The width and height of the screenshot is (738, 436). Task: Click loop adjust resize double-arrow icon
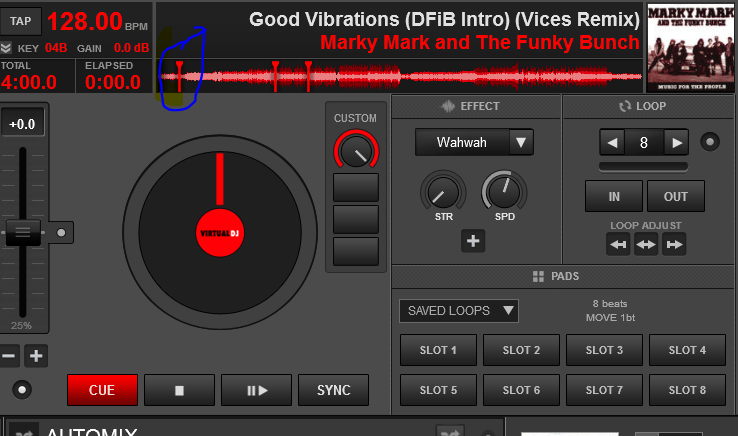(x=646, y=244)
